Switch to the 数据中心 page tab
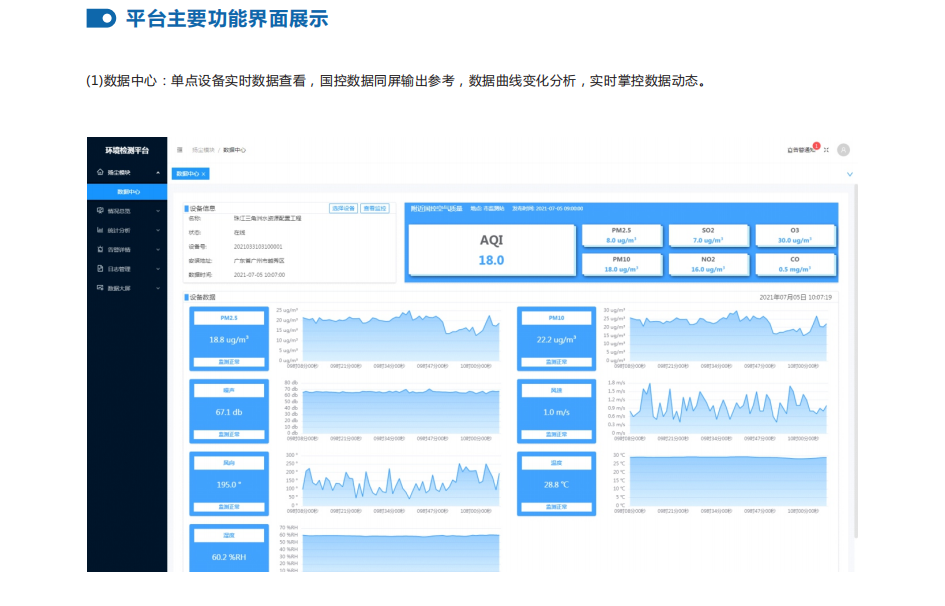Viewport: 945px width, 606px height. point(190,174)
